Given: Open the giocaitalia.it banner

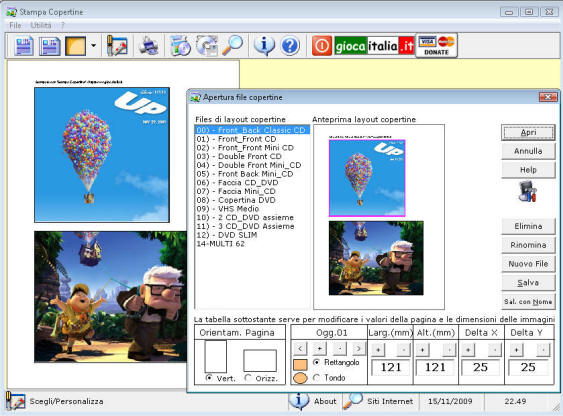Looking at the screenshot, I should [x=374, y=46].
